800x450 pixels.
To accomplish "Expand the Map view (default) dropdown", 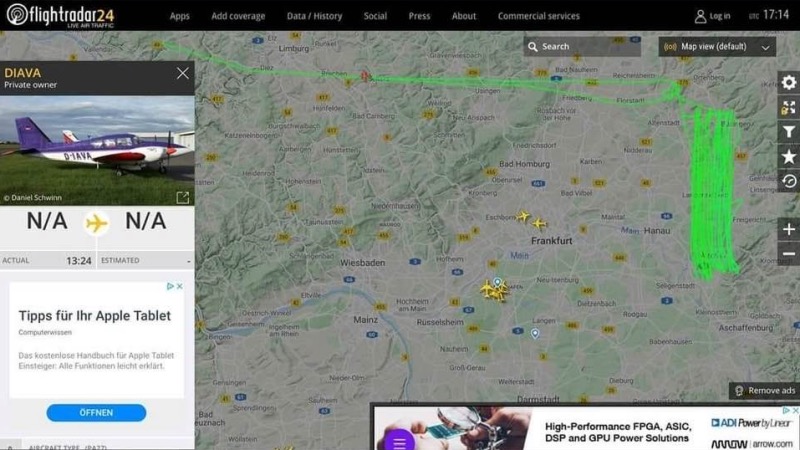I will pyautogui.click(x=717, y=47).
